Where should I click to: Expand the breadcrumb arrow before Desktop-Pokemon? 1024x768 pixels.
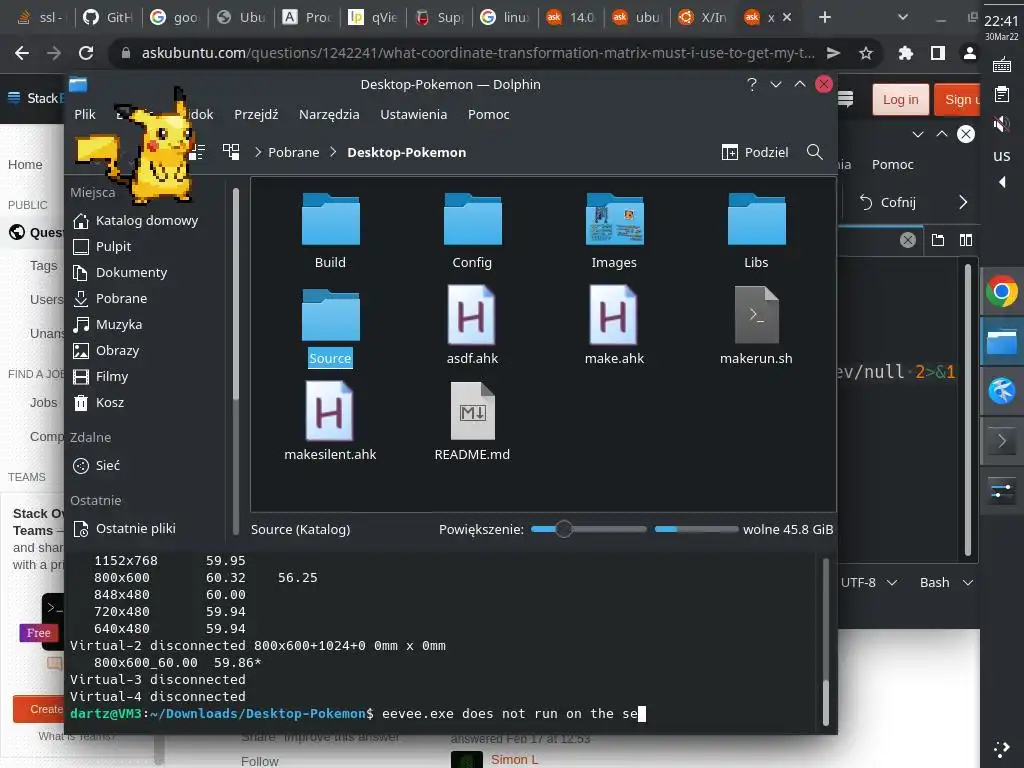[333, 152]
